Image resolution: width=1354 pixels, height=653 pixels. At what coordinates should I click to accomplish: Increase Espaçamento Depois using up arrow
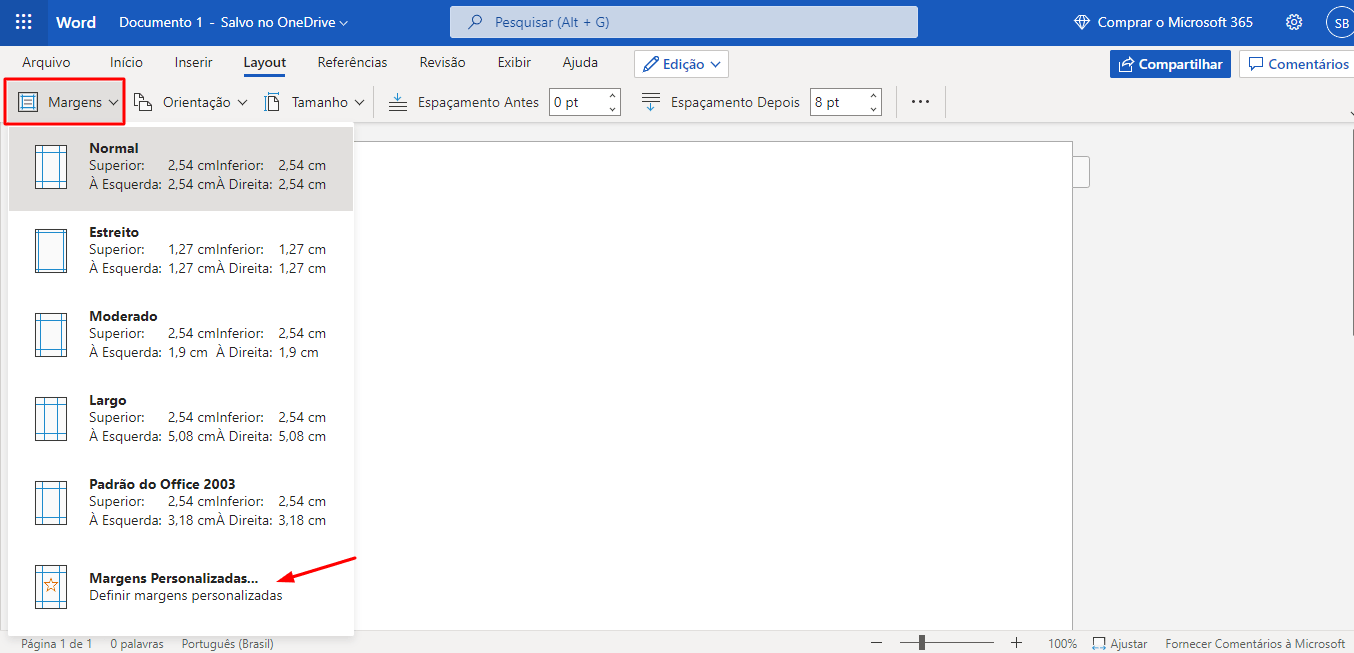[873, 96]
